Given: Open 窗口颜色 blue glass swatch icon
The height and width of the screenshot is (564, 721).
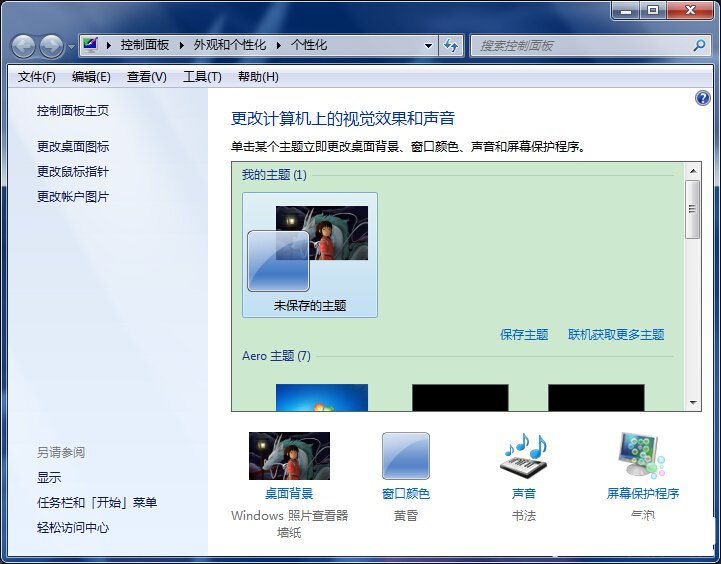Looking at the screenshot, I should click(406, 456).
